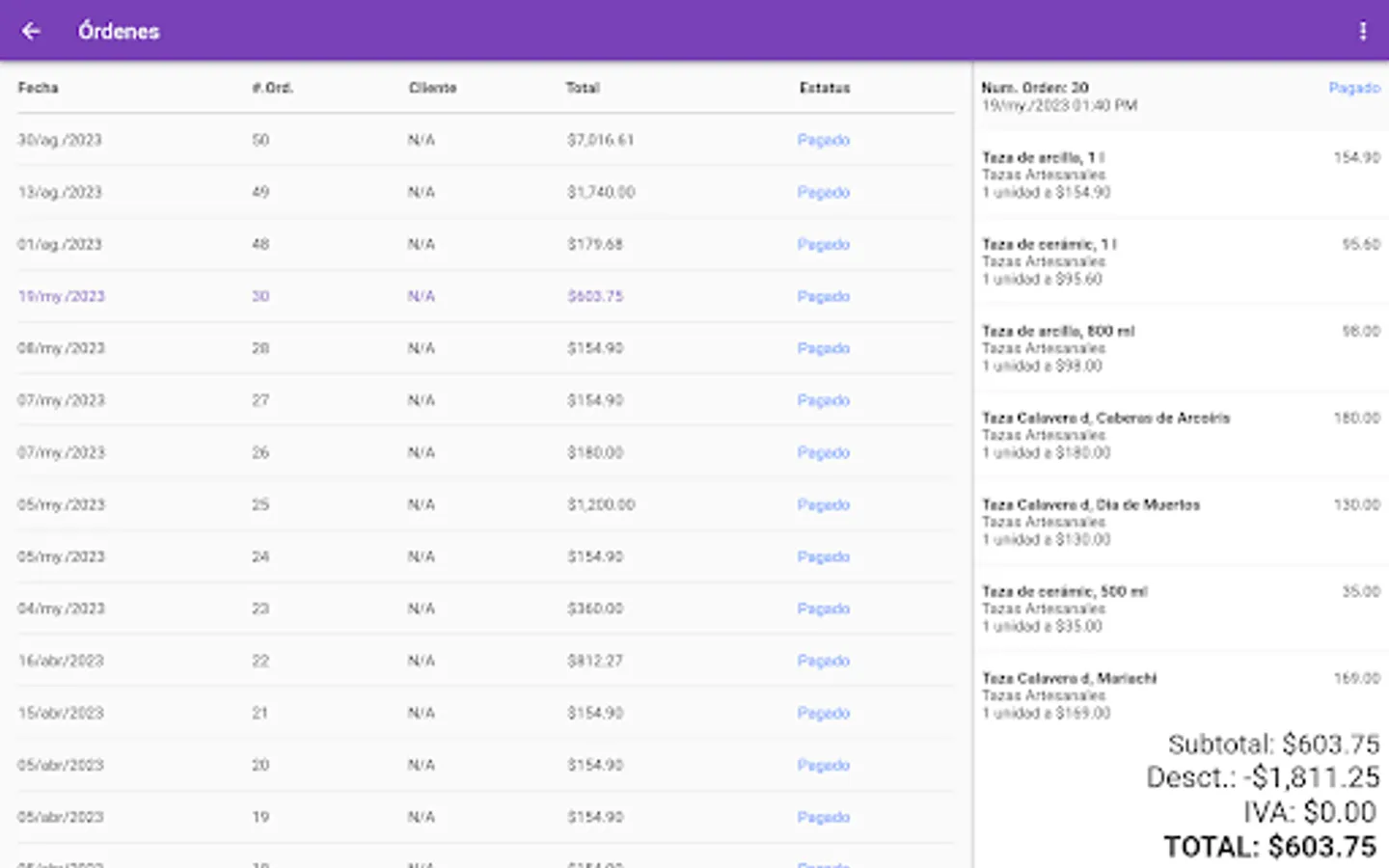Screen dimensions: 1389x868
Task: Click Pagado status for order 48
Action: coord(823,244)
